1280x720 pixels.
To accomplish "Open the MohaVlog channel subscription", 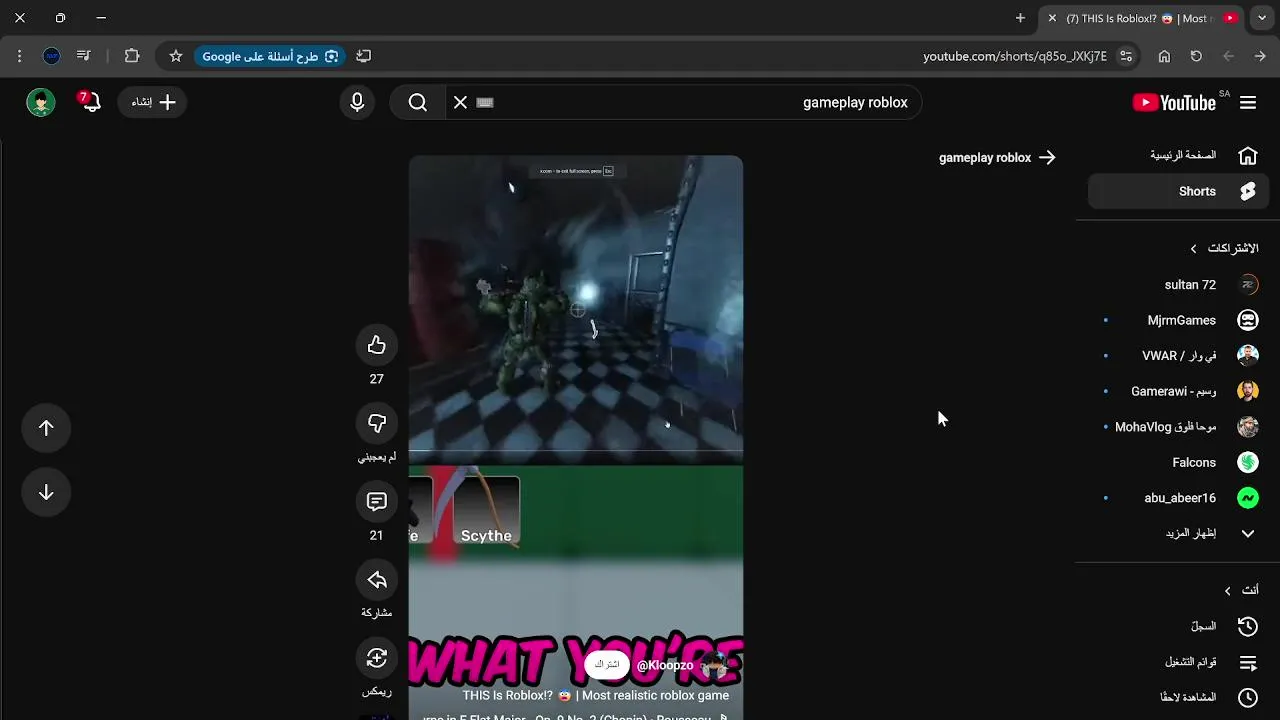I will tap(1178, 427).
